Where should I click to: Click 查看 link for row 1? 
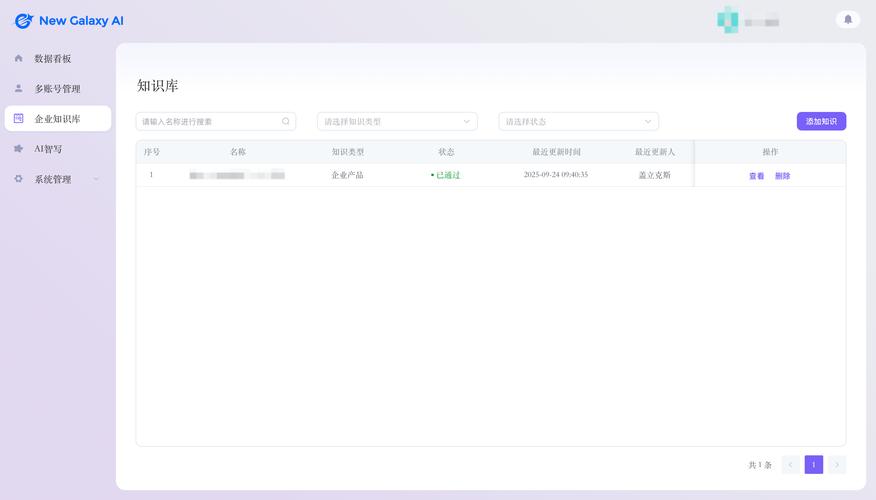point(756,176)
